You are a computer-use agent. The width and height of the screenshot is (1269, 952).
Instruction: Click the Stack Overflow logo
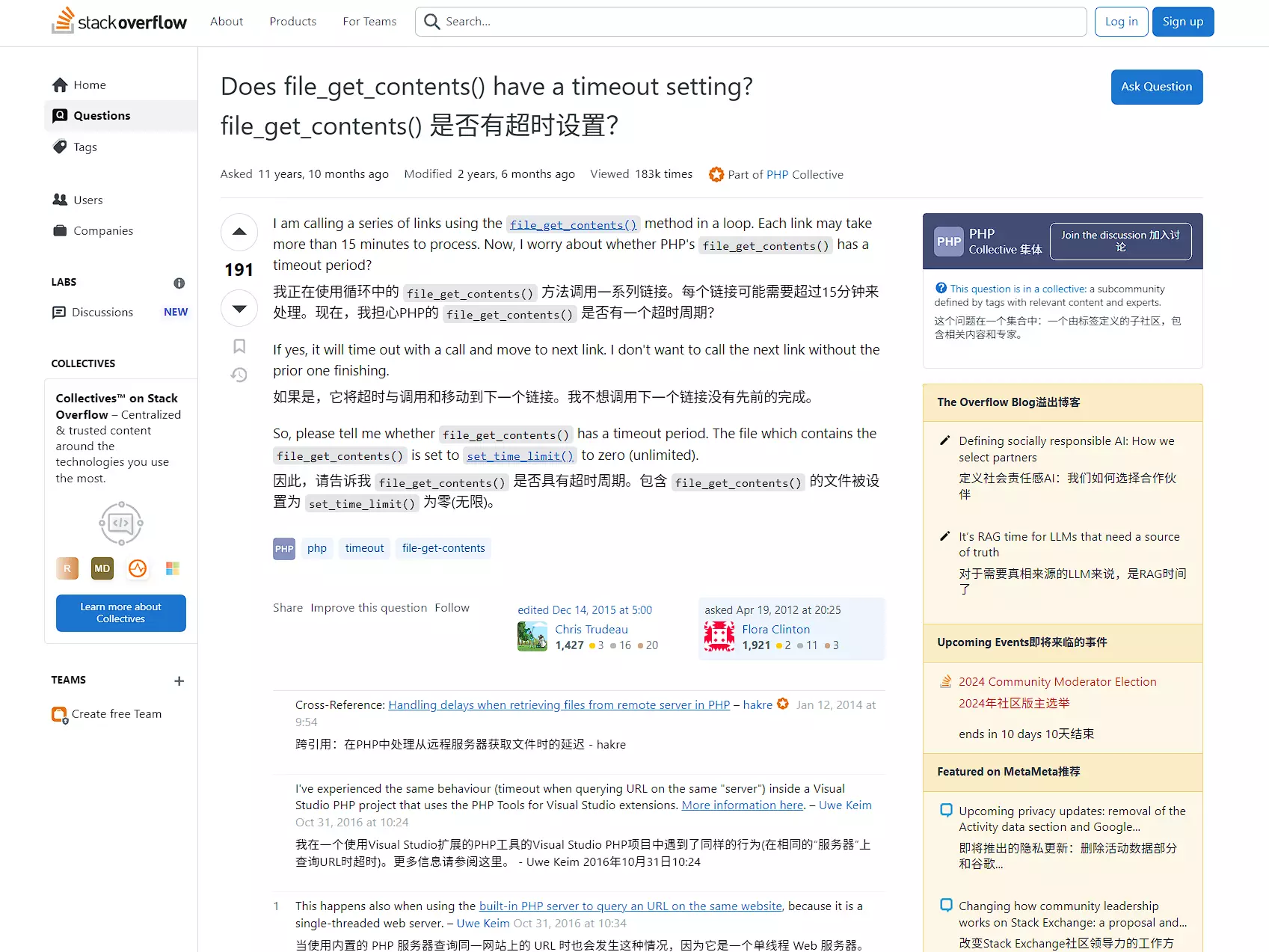point(120,22)
